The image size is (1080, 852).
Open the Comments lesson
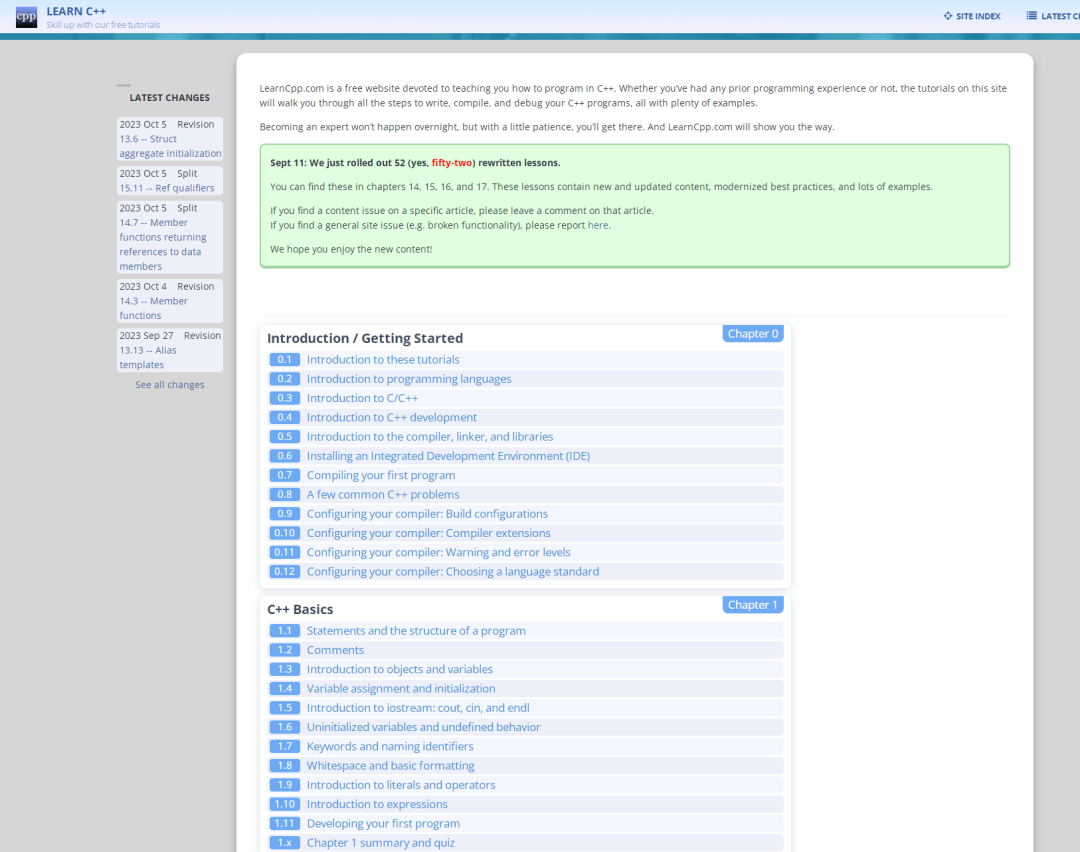click(335, 650)
